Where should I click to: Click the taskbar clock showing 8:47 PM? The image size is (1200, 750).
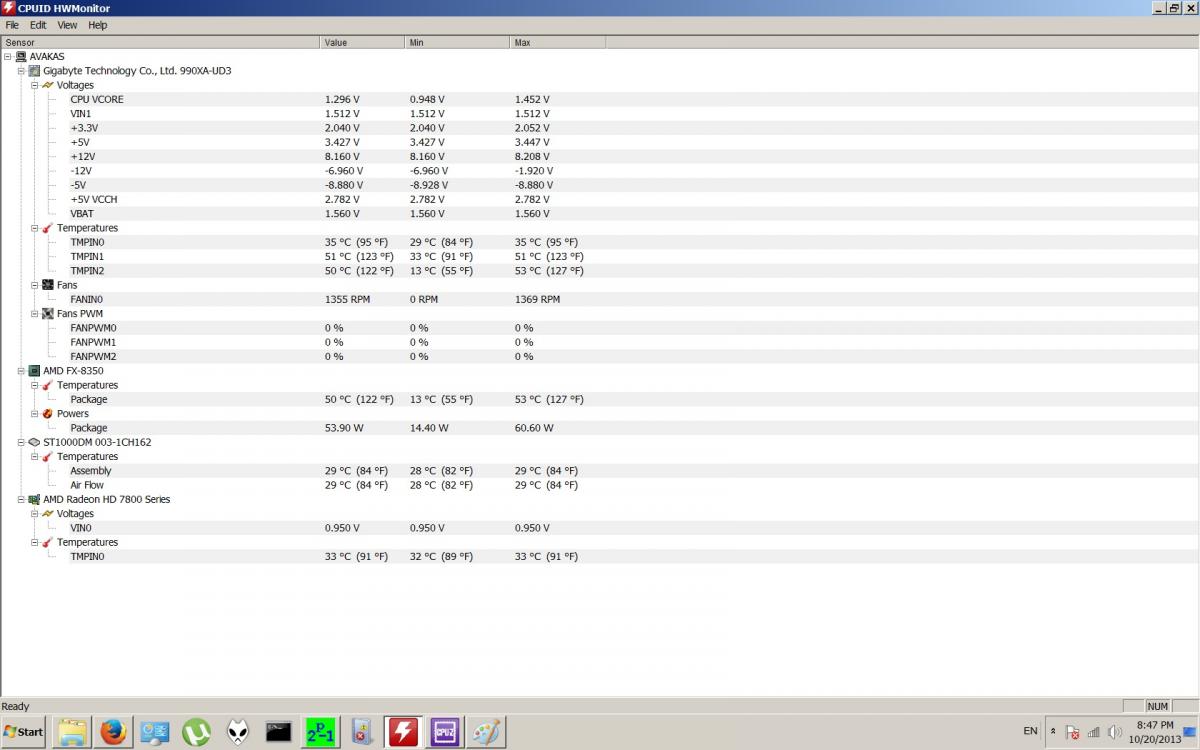[1154, 732]
